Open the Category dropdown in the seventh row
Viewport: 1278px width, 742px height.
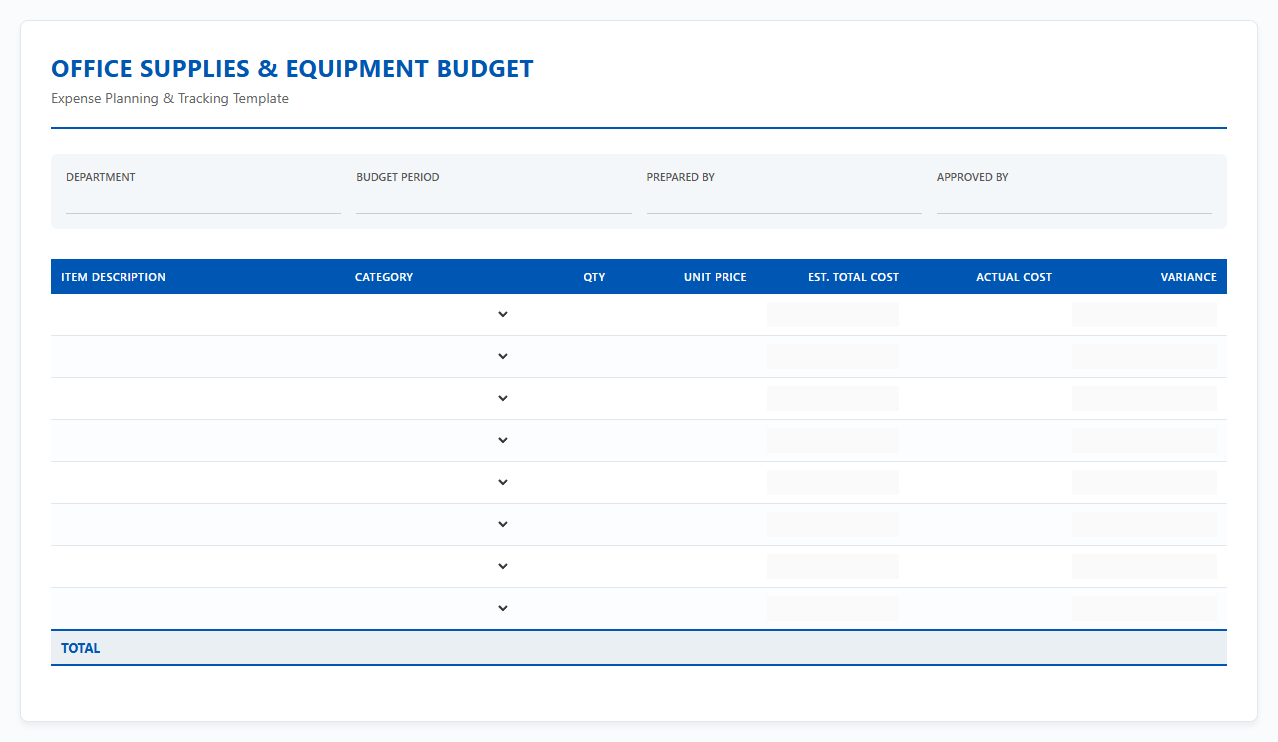(432, 566)
